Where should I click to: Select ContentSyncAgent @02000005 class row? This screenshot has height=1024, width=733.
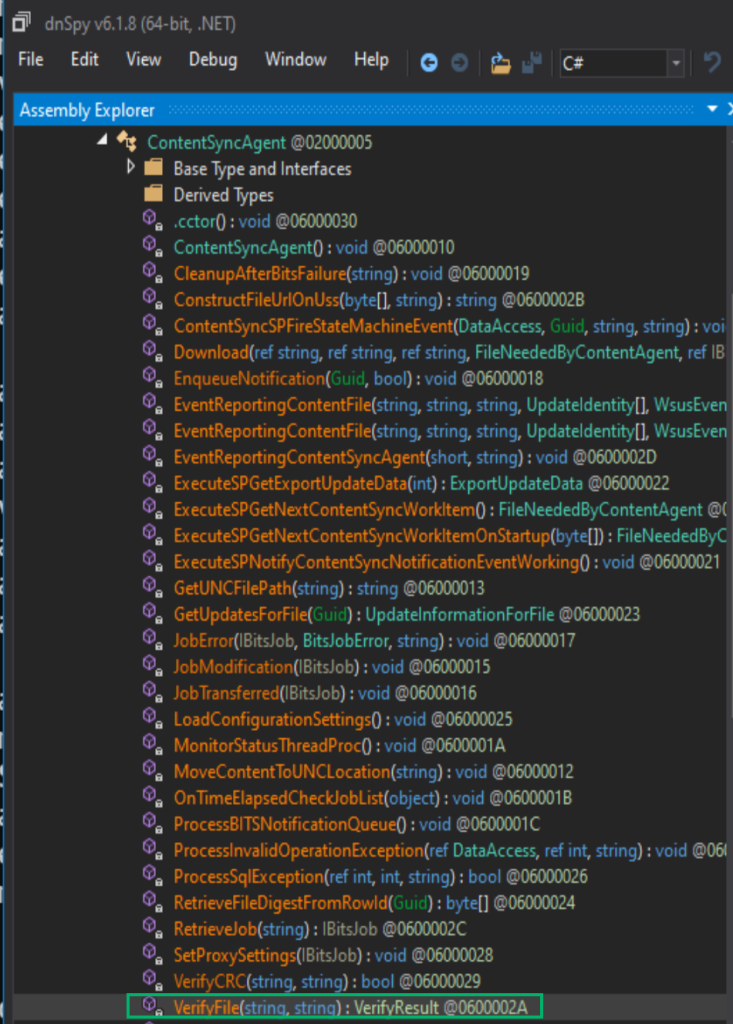click(x=259, y=142)
